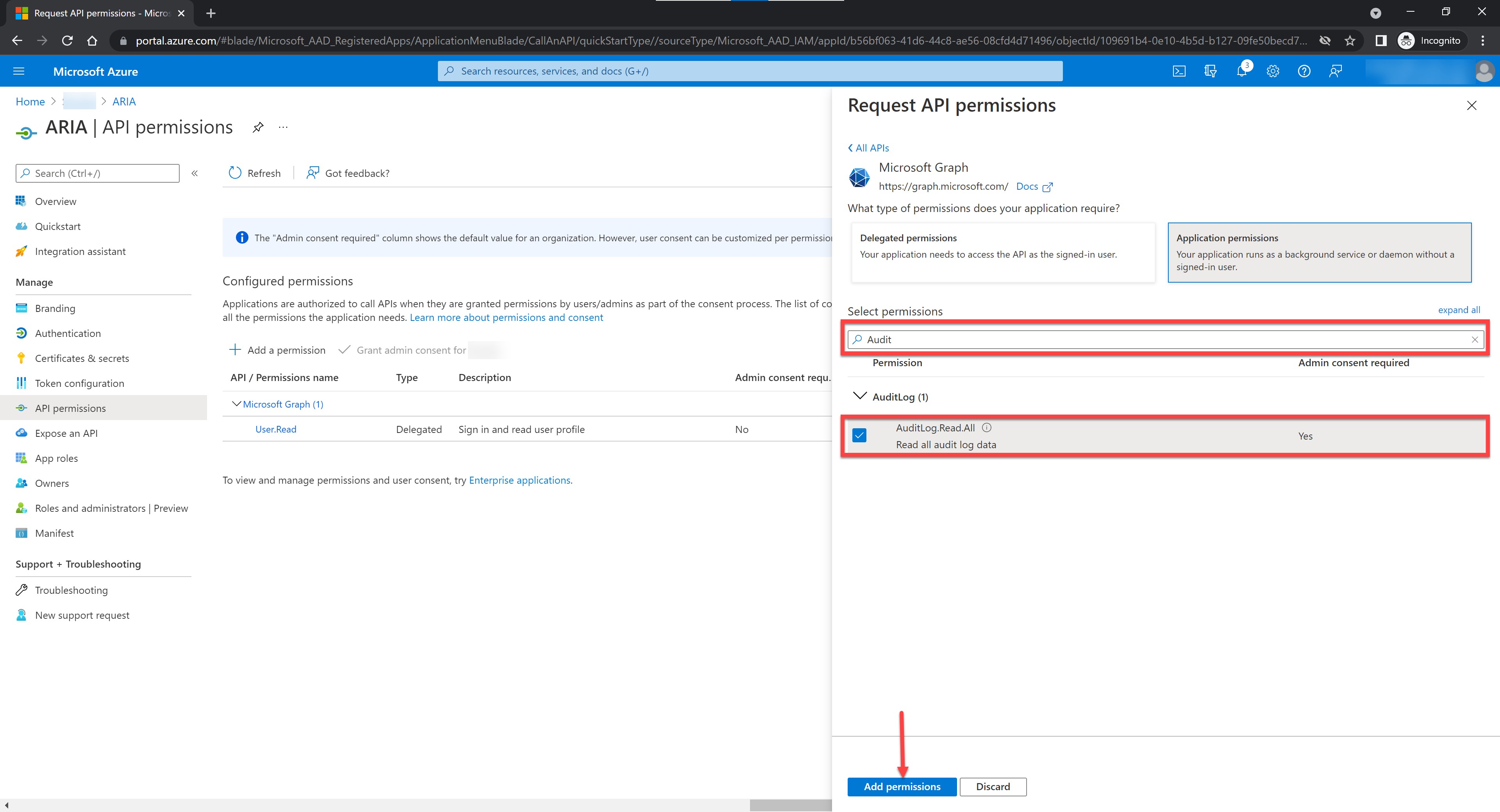Click the expand all link
The width and height of the screenshot is (1500, 812).
[x=1459, y=310]
